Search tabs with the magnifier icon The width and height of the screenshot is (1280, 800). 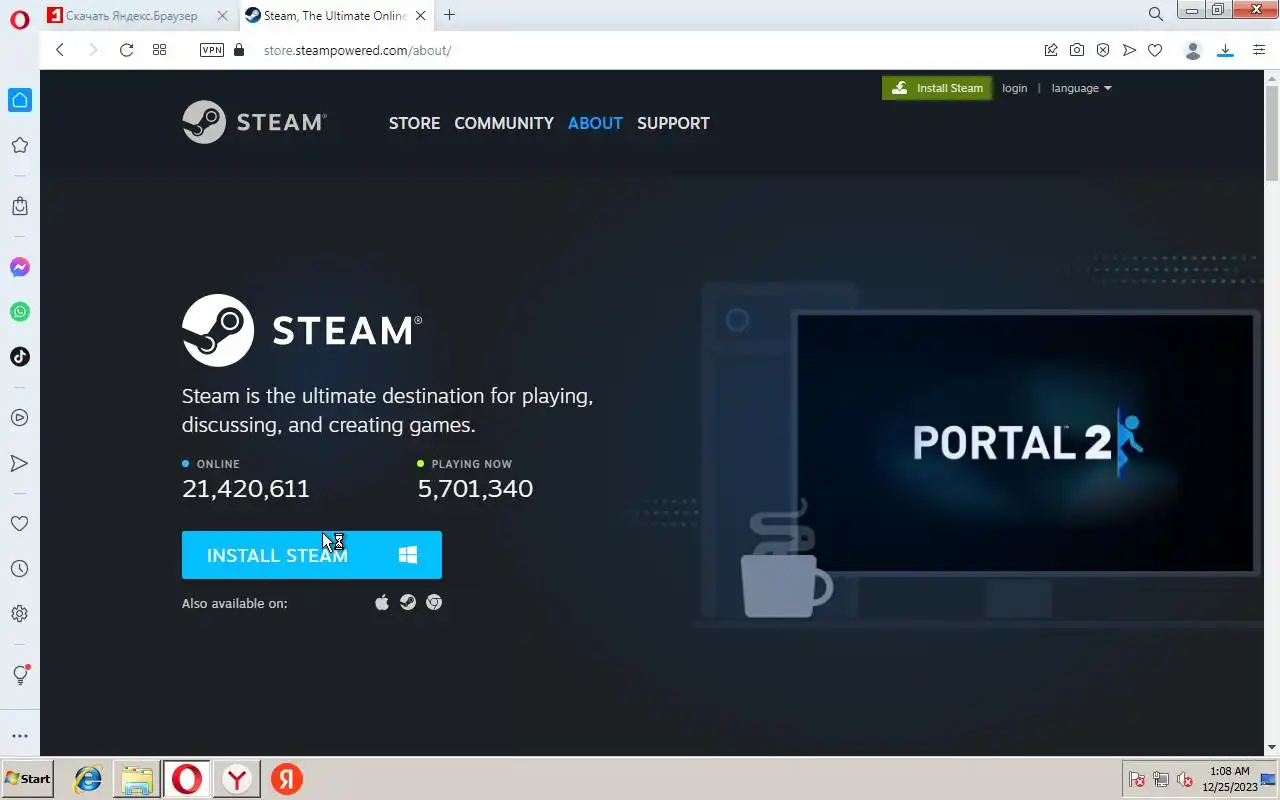click(x=1156, y=15)
